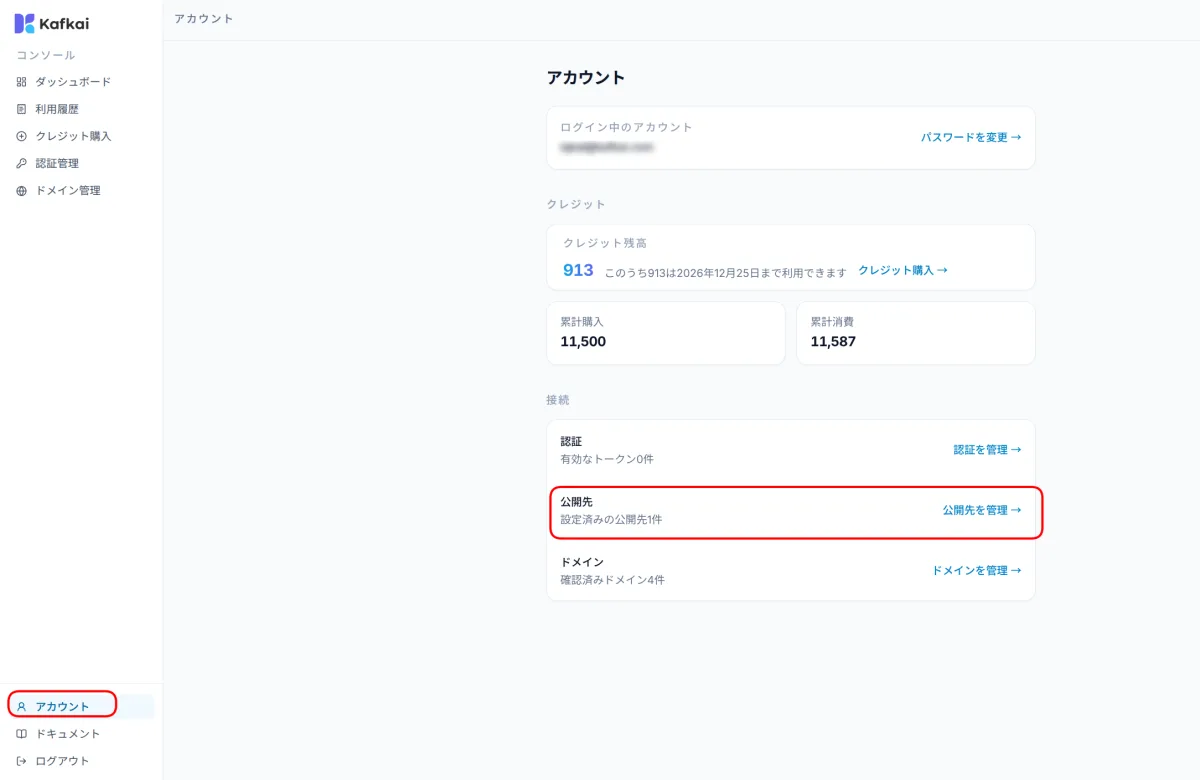Viewport: 1200px width, 780px height.
Task: Click the ログアウト exit icon
Action: (x=22, y=761)
